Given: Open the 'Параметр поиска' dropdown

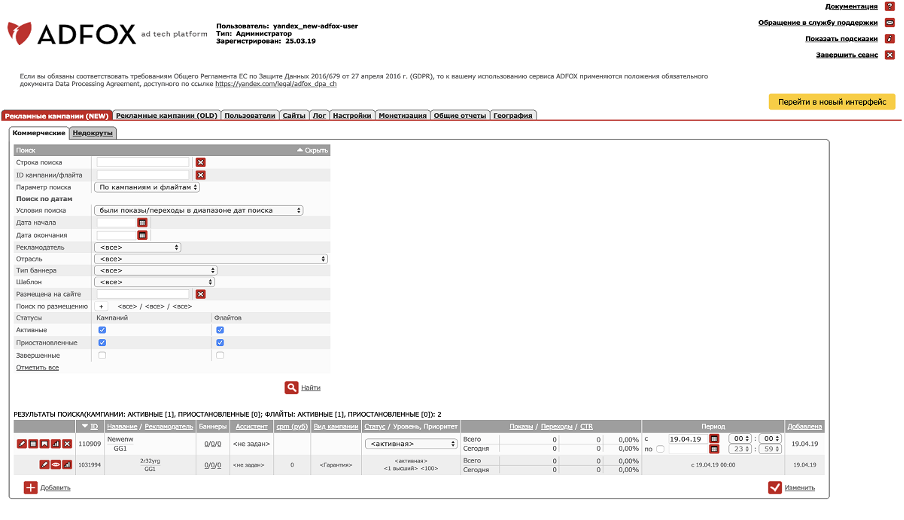Looking at the screenshot, I should coord(147,187).
